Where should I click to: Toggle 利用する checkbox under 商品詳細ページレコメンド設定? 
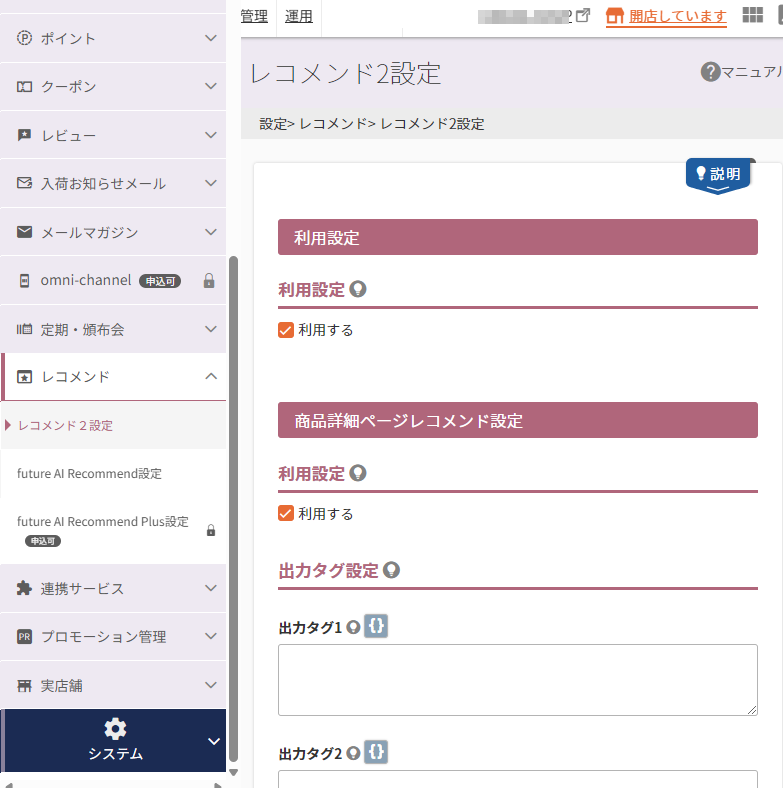pos(286,513)
